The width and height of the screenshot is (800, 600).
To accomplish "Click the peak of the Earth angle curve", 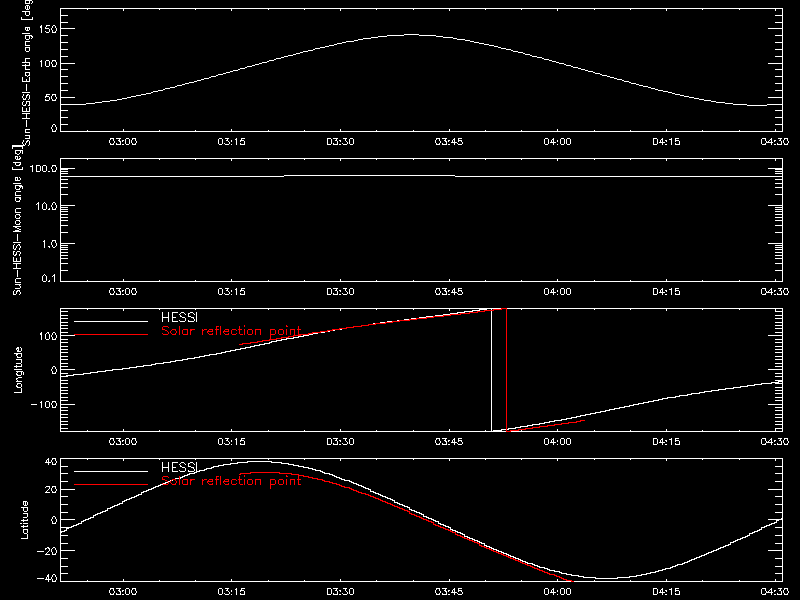I will (411, 35).
